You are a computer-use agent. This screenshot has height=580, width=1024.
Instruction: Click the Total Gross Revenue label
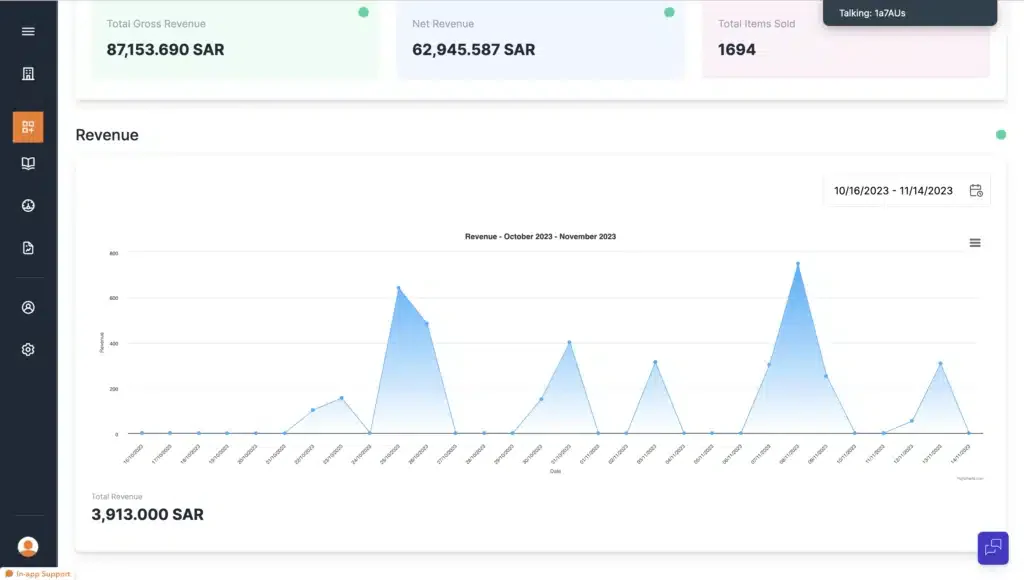(156, 24)
